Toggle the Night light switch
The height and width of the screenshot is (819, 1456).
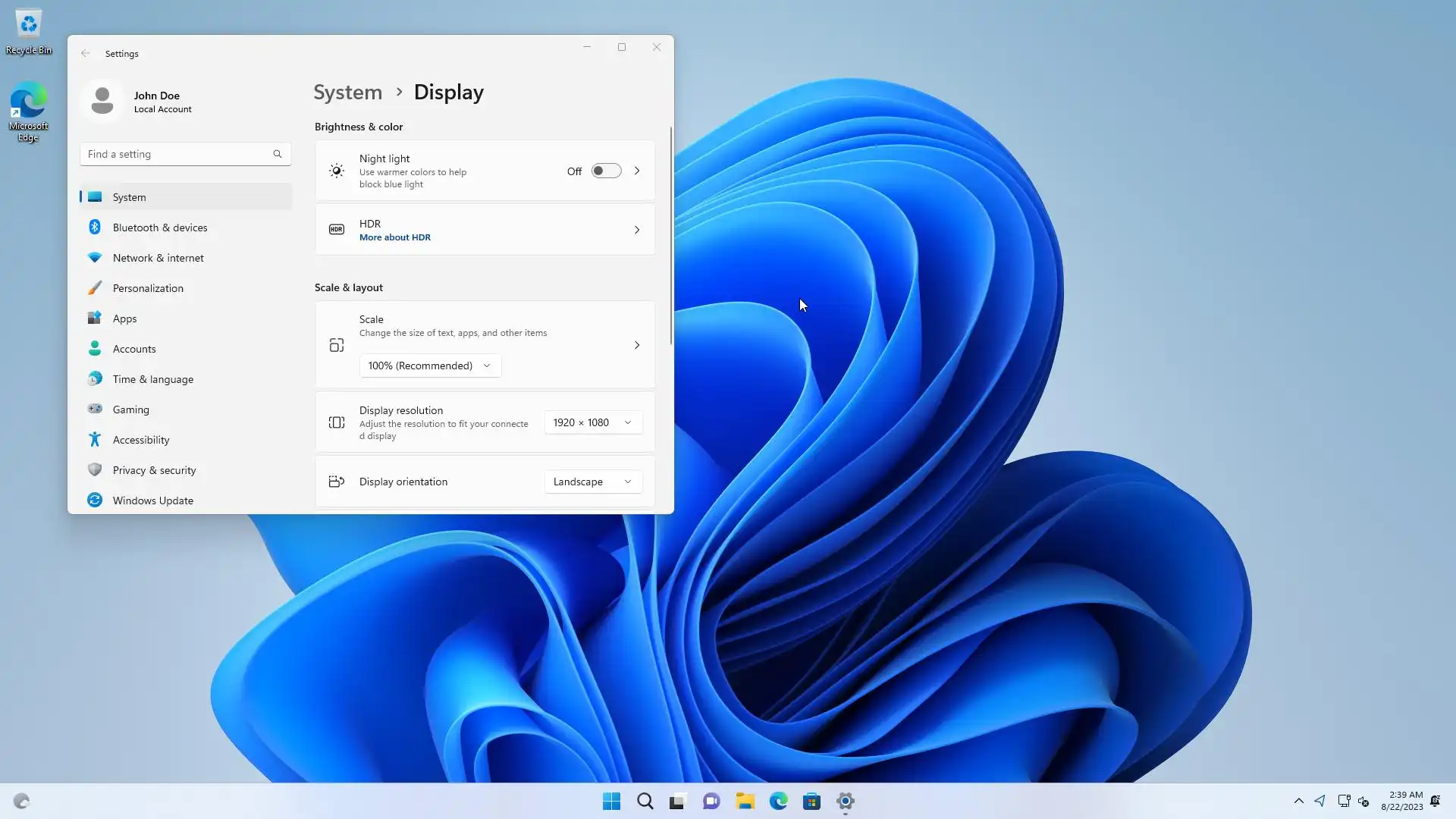(x=606, y=171)
